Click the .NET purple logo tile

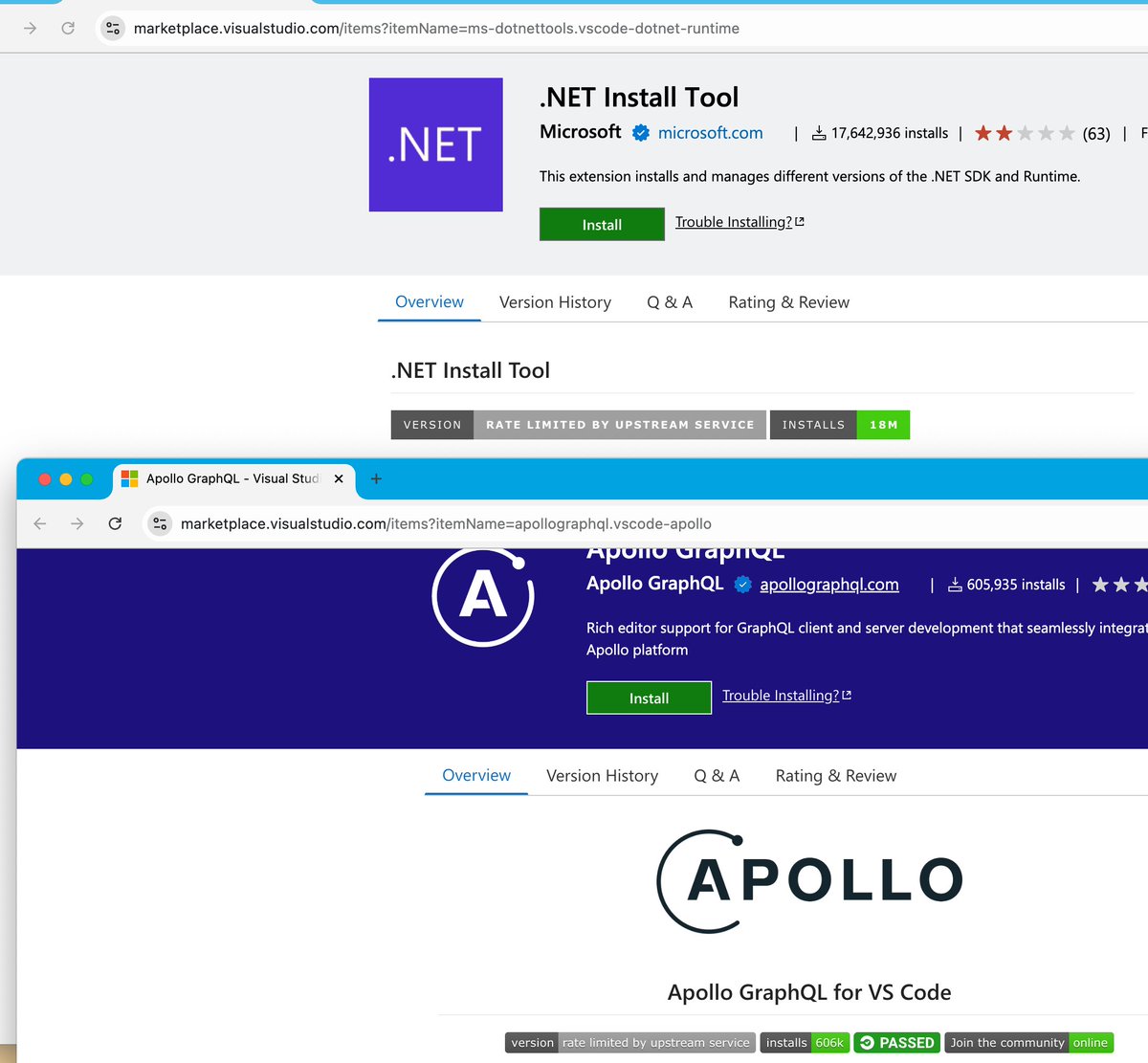point(436,144)
